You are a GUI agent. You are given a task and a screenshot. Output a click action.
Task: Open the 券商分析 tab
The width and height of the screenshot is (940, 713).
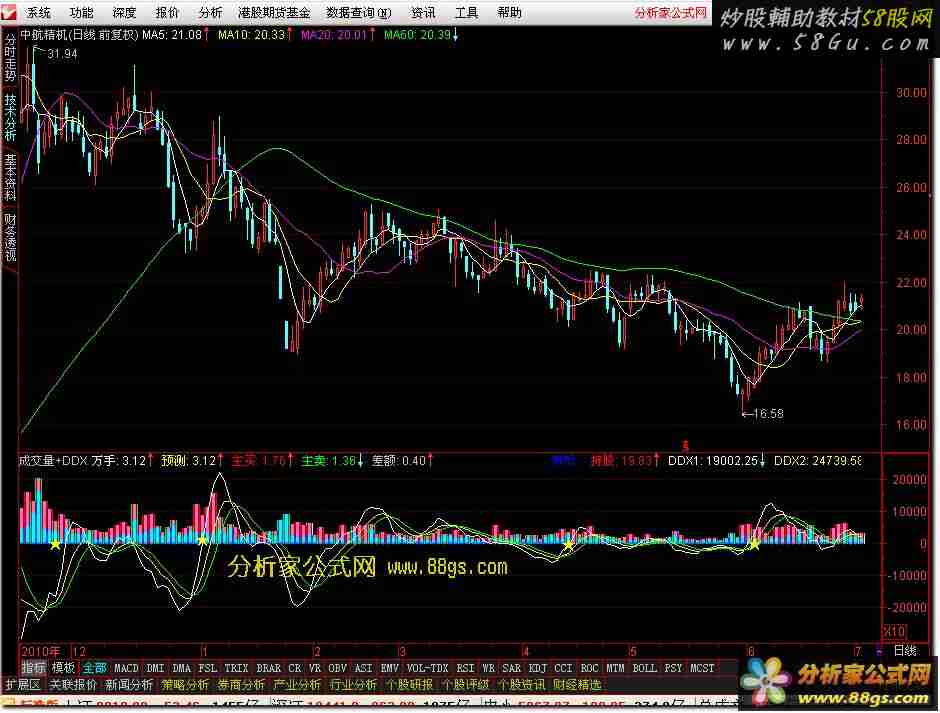pyautogui.click(x=241, y=684)
